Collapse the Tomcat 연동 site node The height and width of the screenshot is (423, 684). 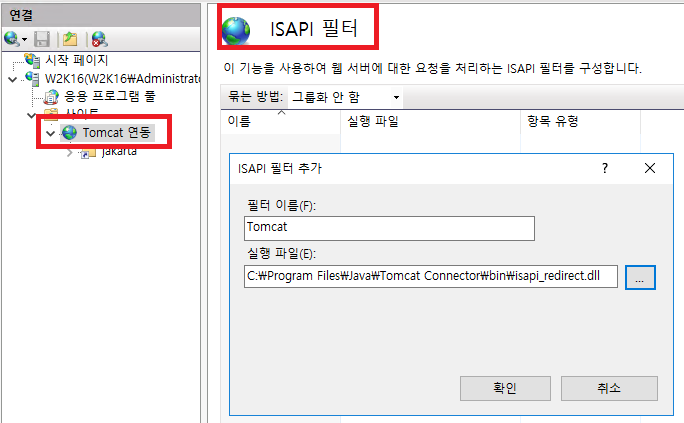pyautogui.click(x=51, y=133)
